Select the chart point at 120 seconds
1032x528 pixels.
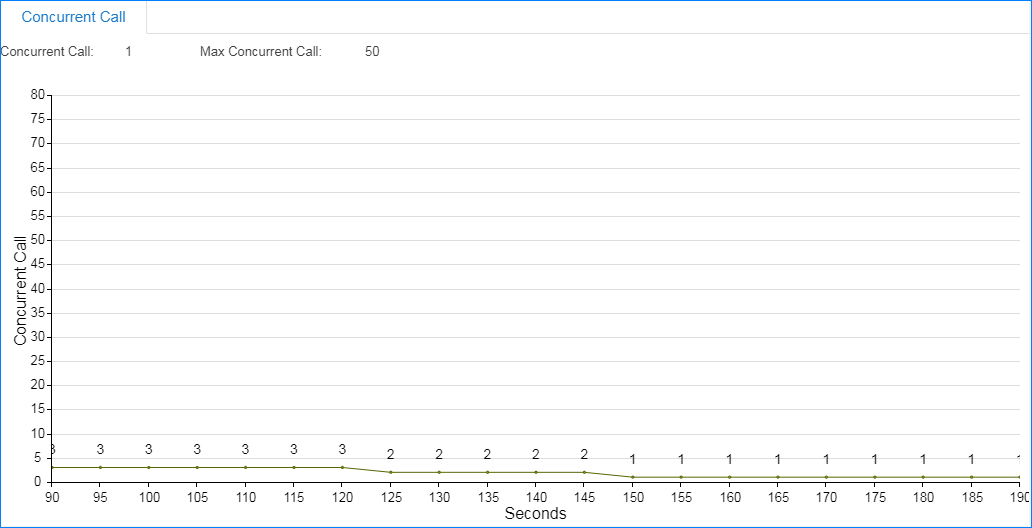(342, 467)
